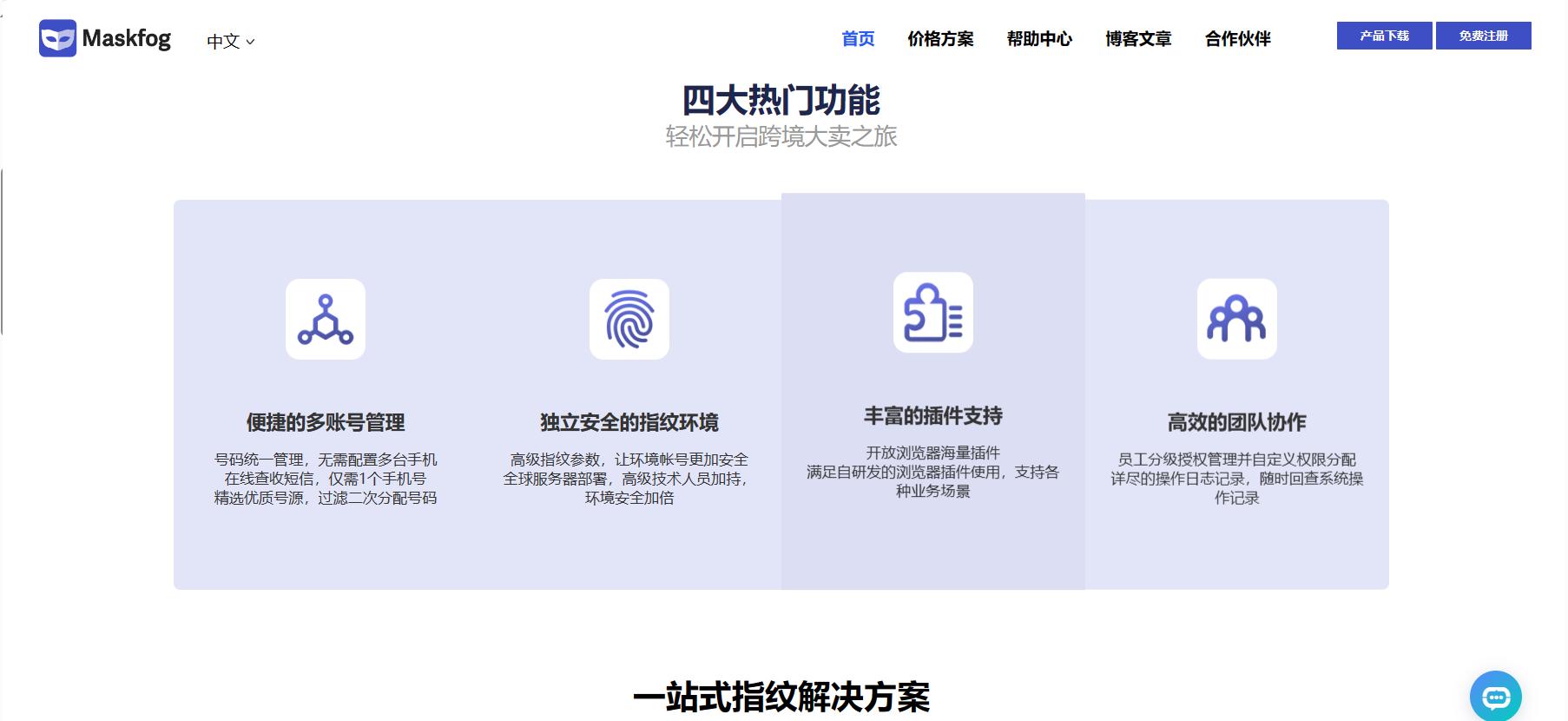Click the Maskfog mask logo icon
The height and width of the screenshot is (721, 1568).
(x=57, y=38)
